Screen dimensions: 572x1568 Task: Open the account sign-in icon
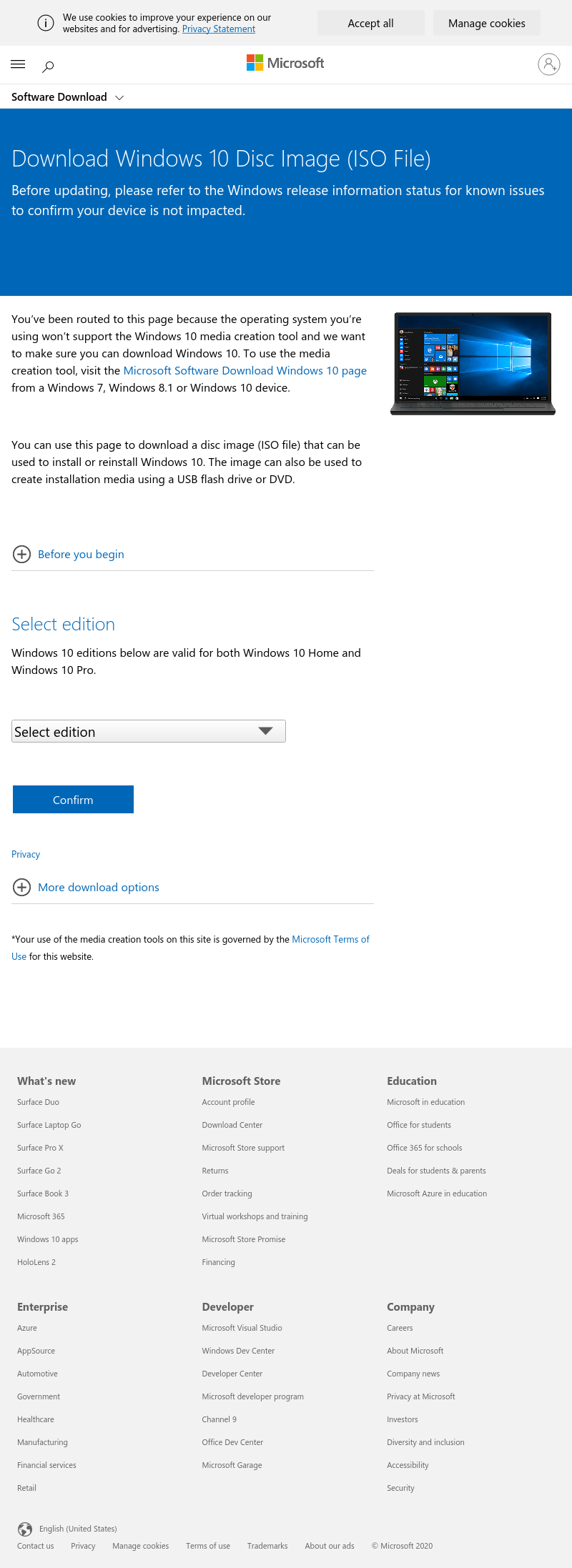coord(548,64)
